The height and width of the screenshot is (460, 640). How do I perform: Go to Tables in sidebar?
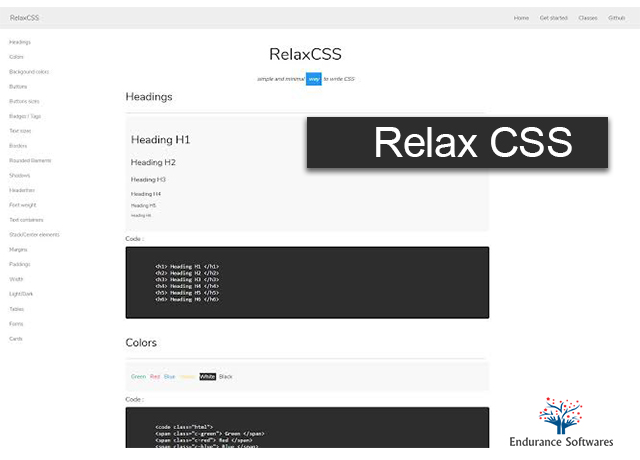point(17,309)
